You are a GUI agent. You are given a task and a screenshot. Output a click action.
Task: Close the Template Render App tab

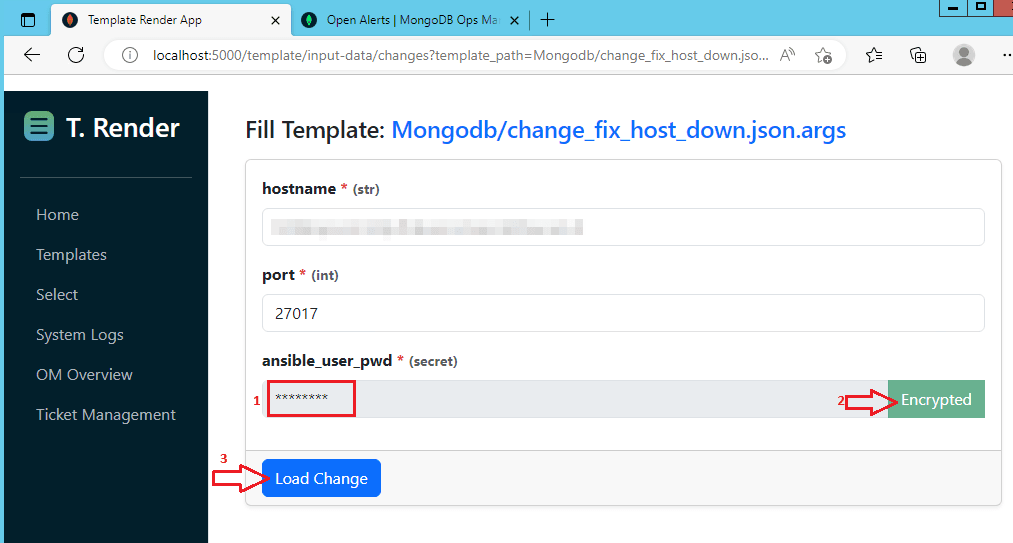[275, 21]
